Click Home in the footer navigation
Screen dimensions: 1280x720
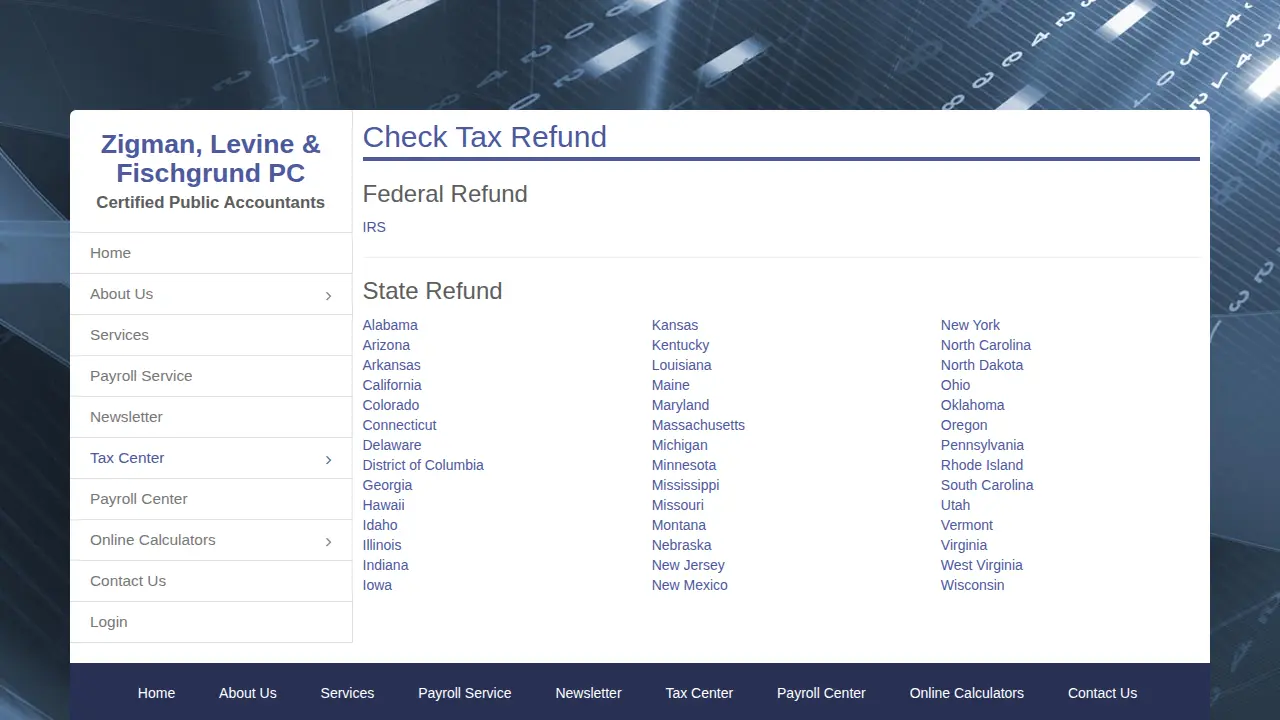coord(156,693)
